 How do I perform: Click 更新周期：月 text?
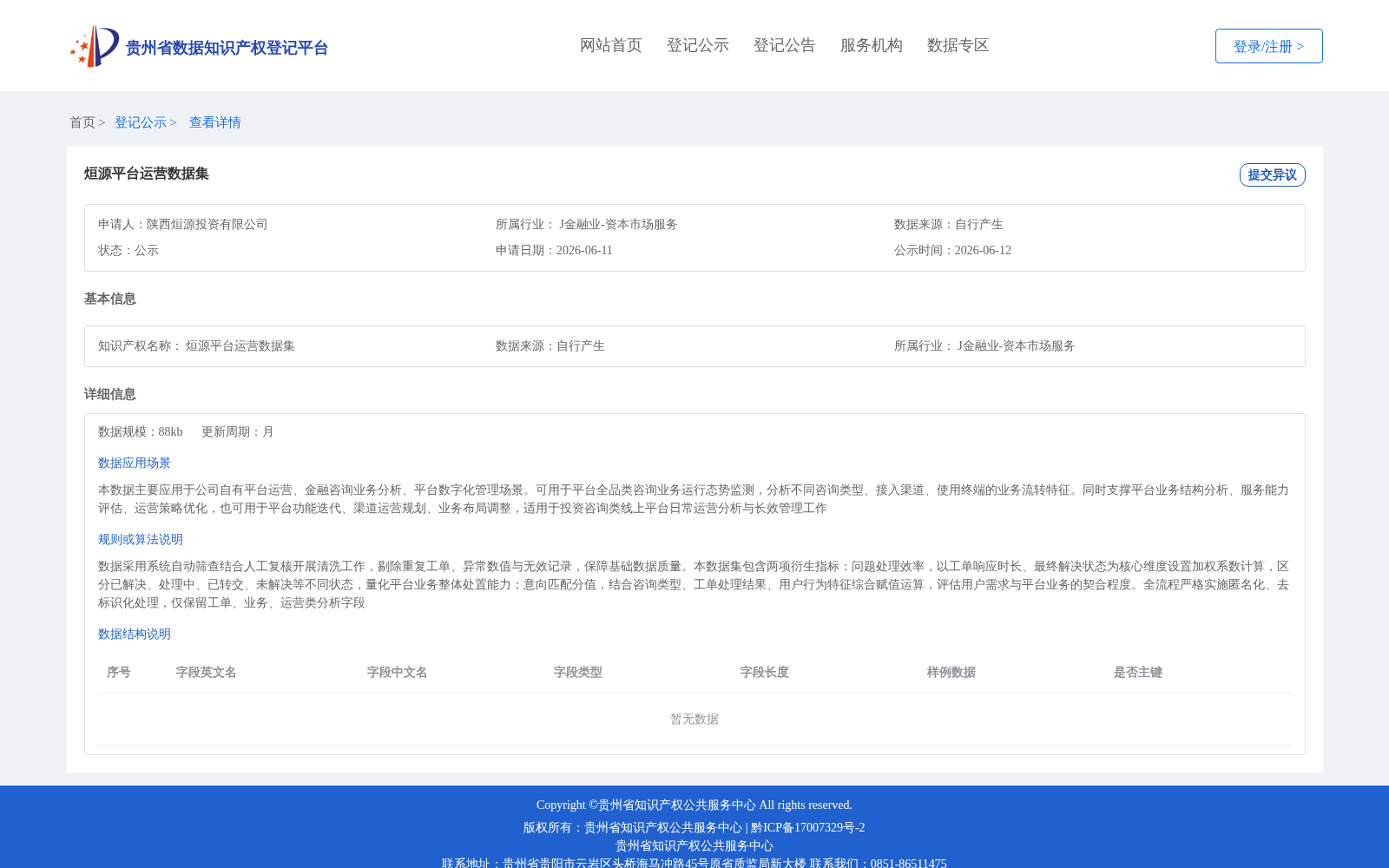(x=238, y=431)
